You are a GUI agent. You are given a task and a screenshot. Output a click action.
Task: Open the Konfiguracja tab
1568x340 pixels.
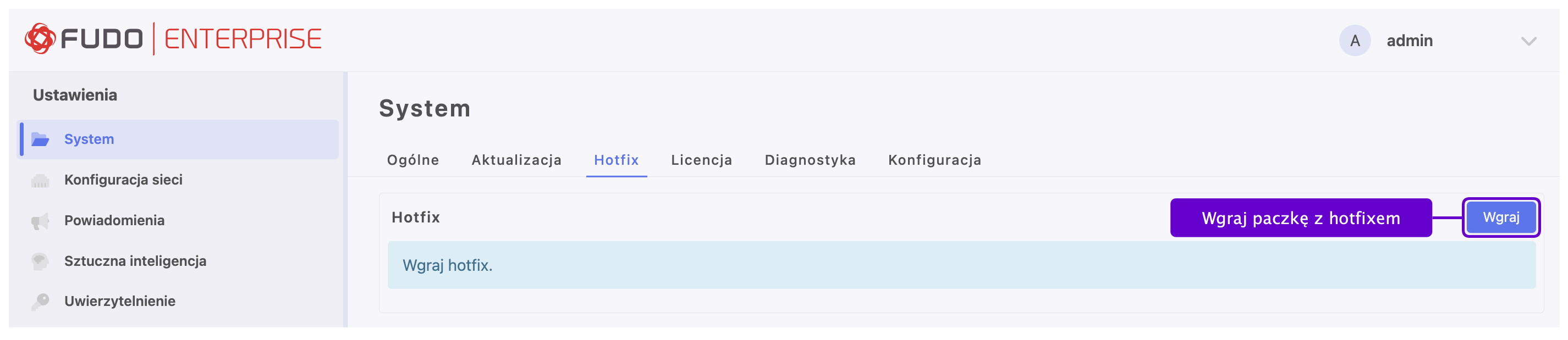[934, 160]
